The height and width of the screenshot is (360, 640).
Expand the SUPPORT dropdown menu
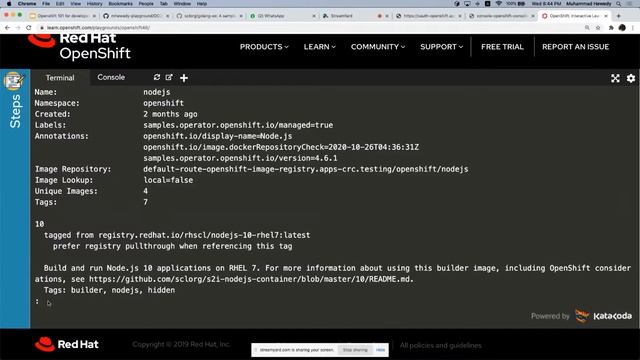click(442, 47)
